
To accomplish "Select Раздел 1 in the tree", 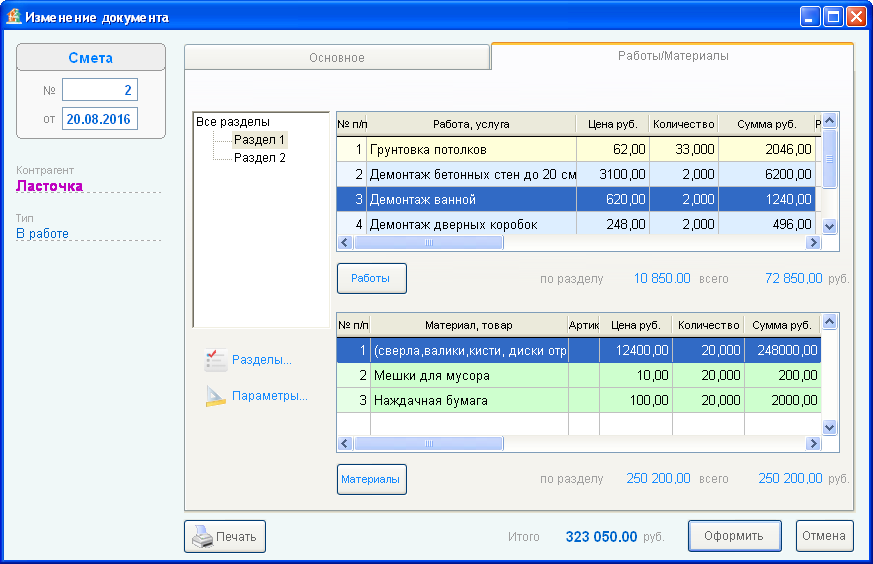I will [259, 140].
